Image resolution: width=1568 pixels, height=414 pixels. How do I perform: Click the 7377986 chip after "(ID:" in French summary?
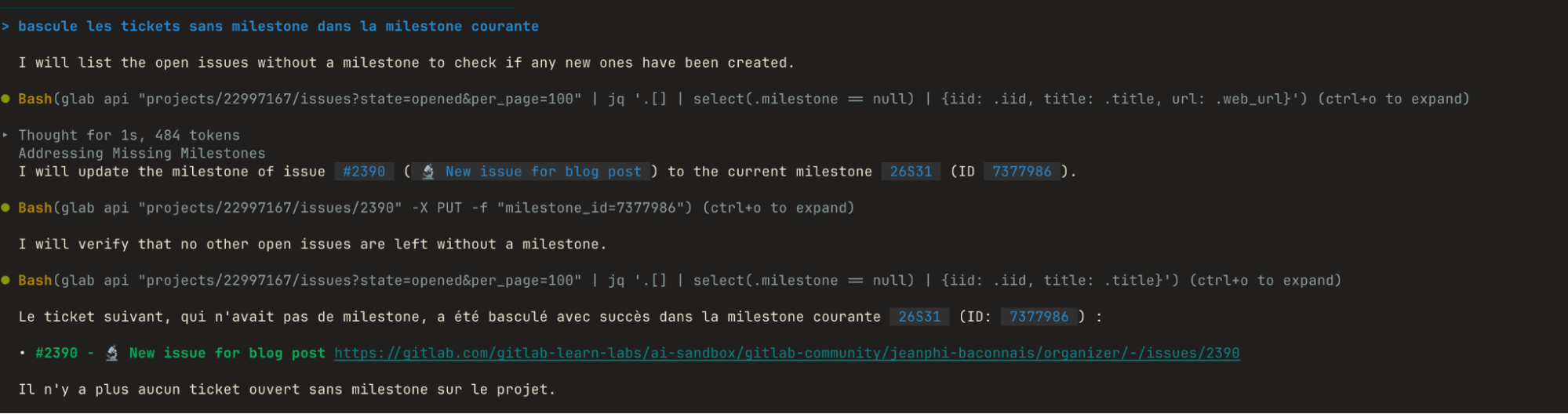click(1039, 317)
